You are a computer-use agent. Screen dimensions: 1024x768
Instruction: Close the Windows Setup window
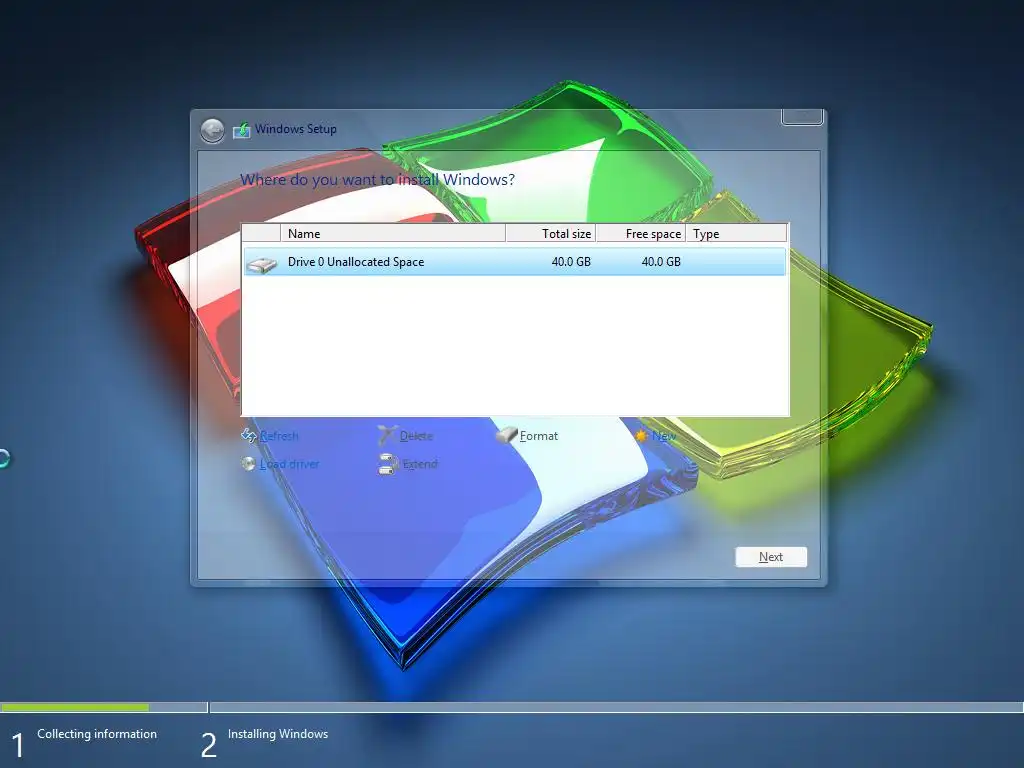(x=802, y=118)
